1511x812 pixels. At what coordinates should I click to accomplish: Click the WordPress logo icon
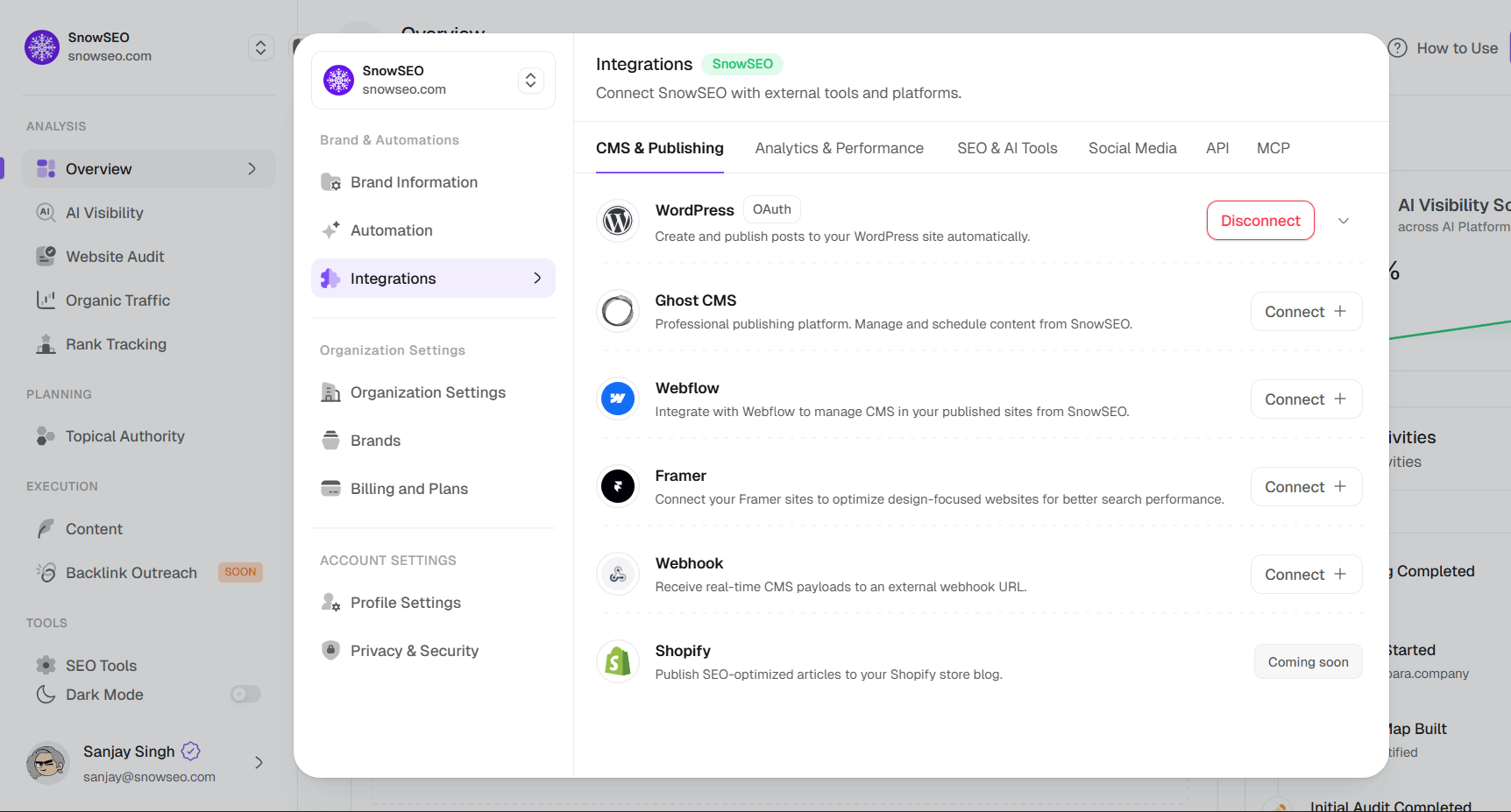tap(618, 221)
